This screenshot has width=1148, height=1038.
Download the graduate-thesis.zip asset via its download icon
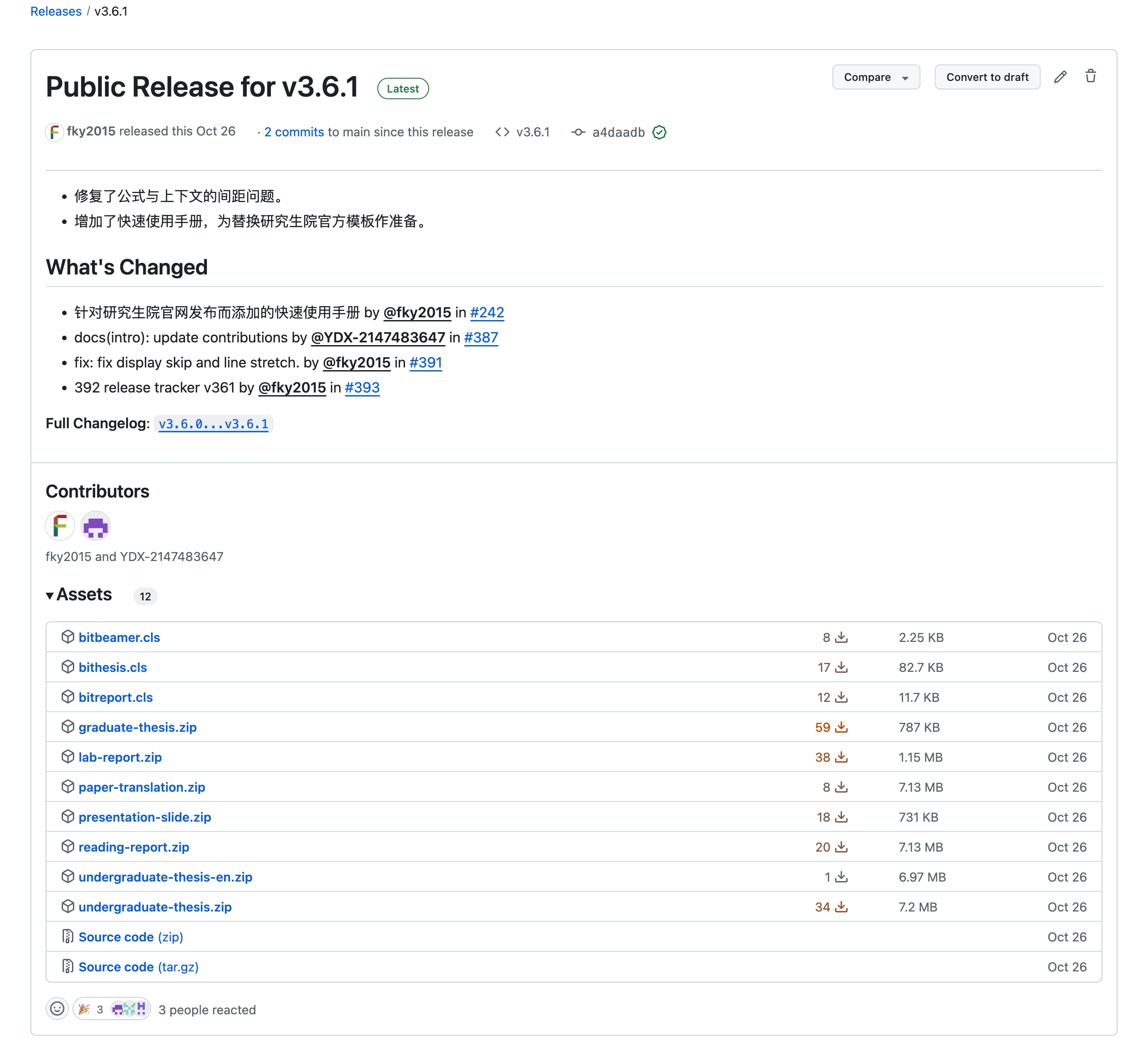coord(842,727)
